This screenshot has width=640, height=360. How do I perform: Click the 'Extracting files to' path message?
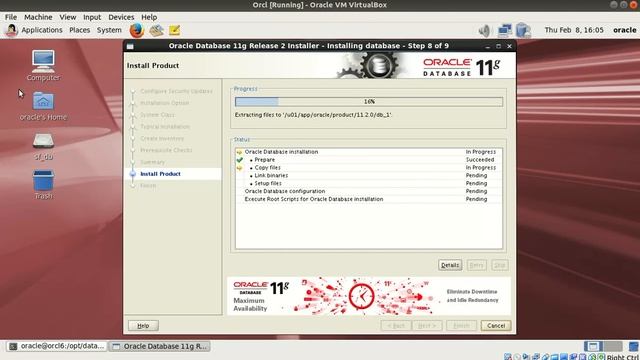313,115
